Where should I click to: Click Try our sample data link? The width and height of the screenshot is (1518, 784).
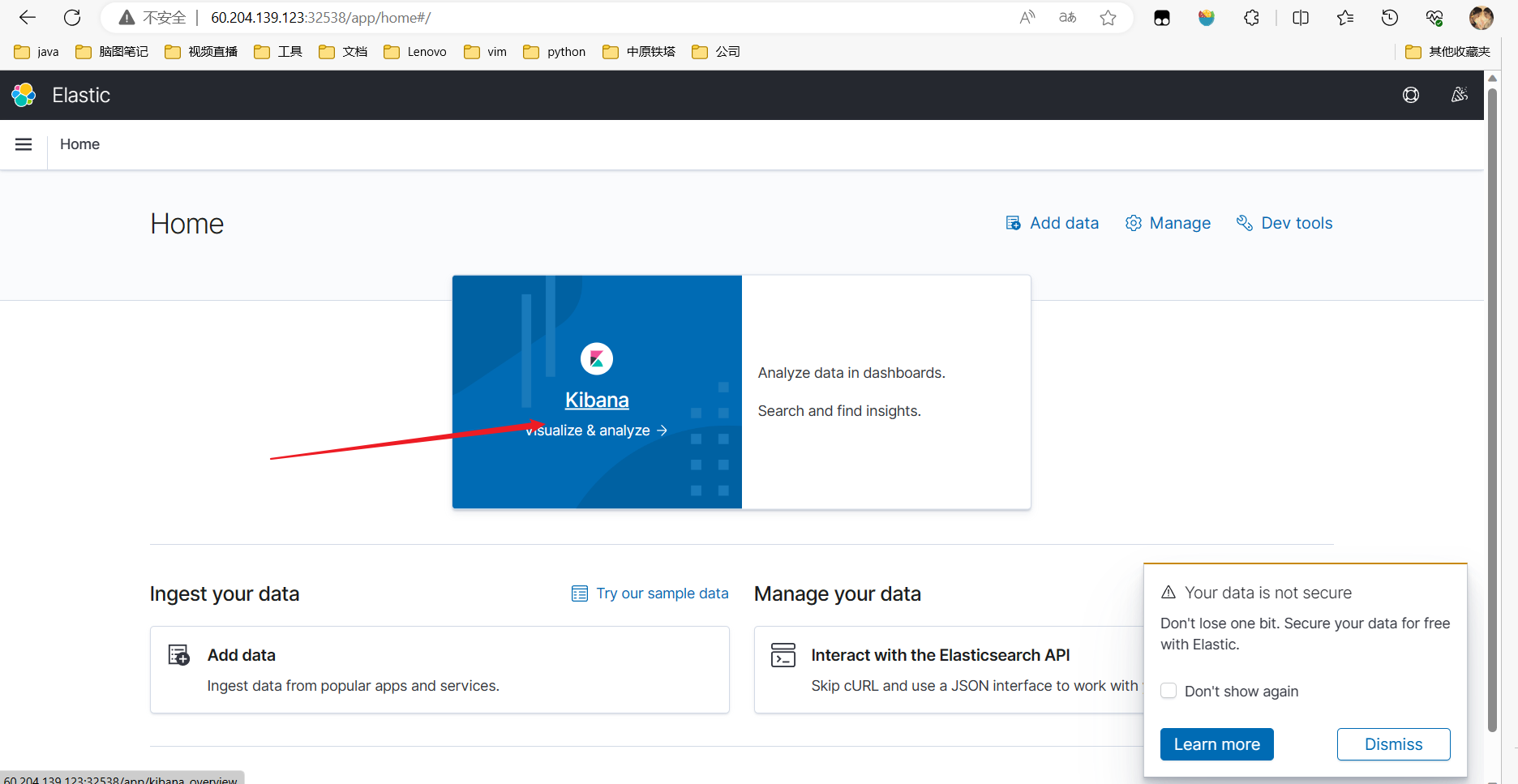tap(650, 593)
